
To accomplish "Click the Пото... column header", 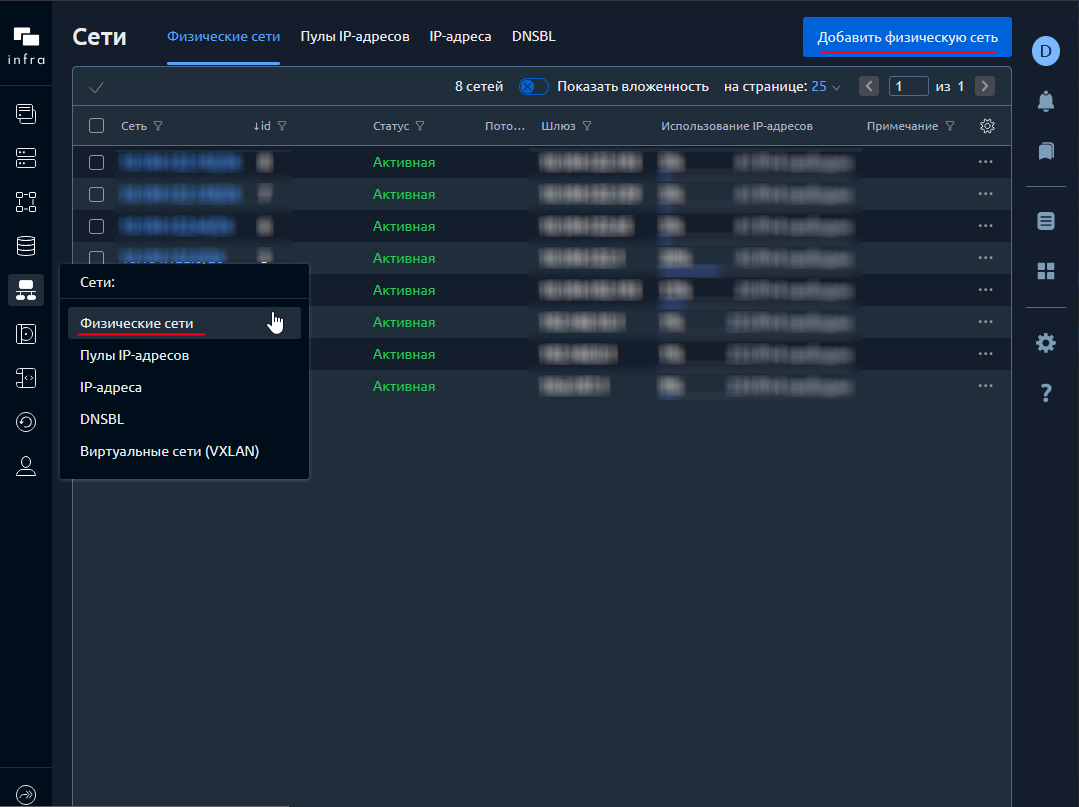I will pos(504,126).
